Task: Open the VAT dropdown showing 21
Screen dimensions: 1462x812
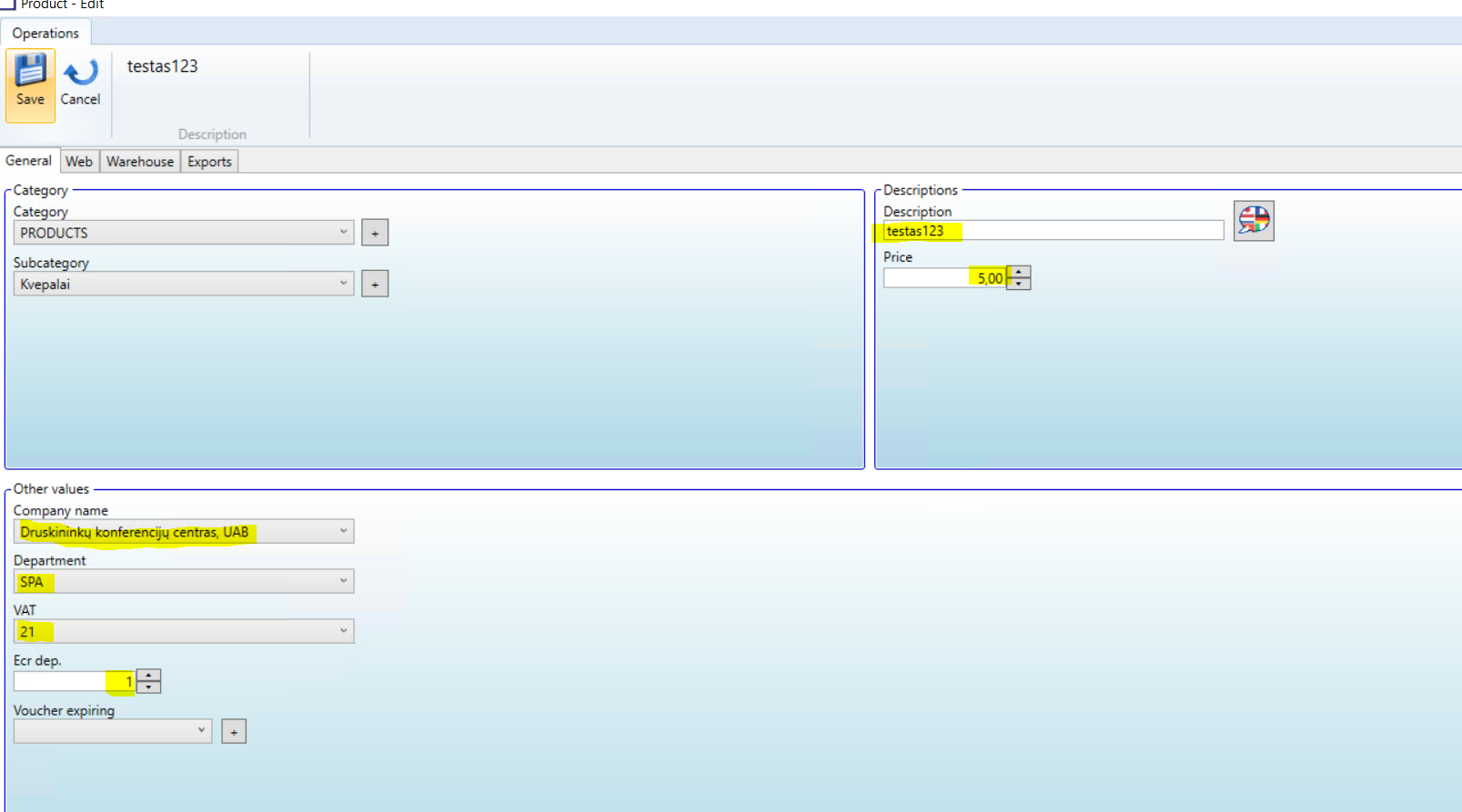Action: pos(184,631)
